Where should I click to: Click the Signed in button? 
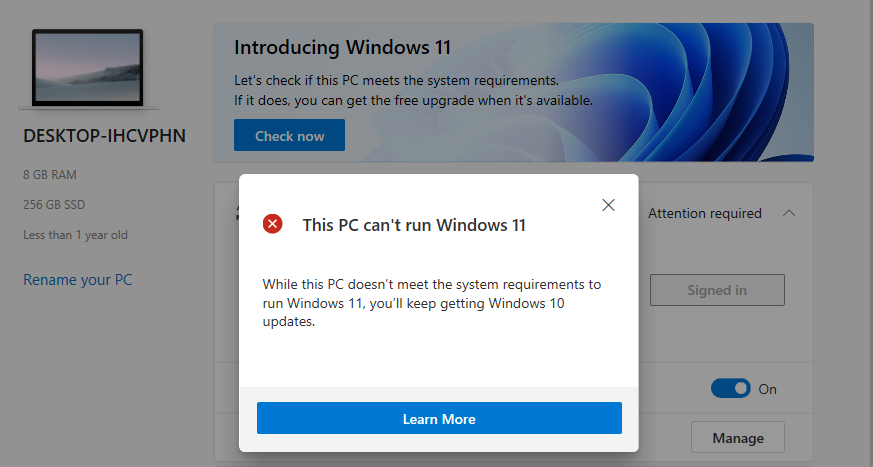[x=717, y=290]
